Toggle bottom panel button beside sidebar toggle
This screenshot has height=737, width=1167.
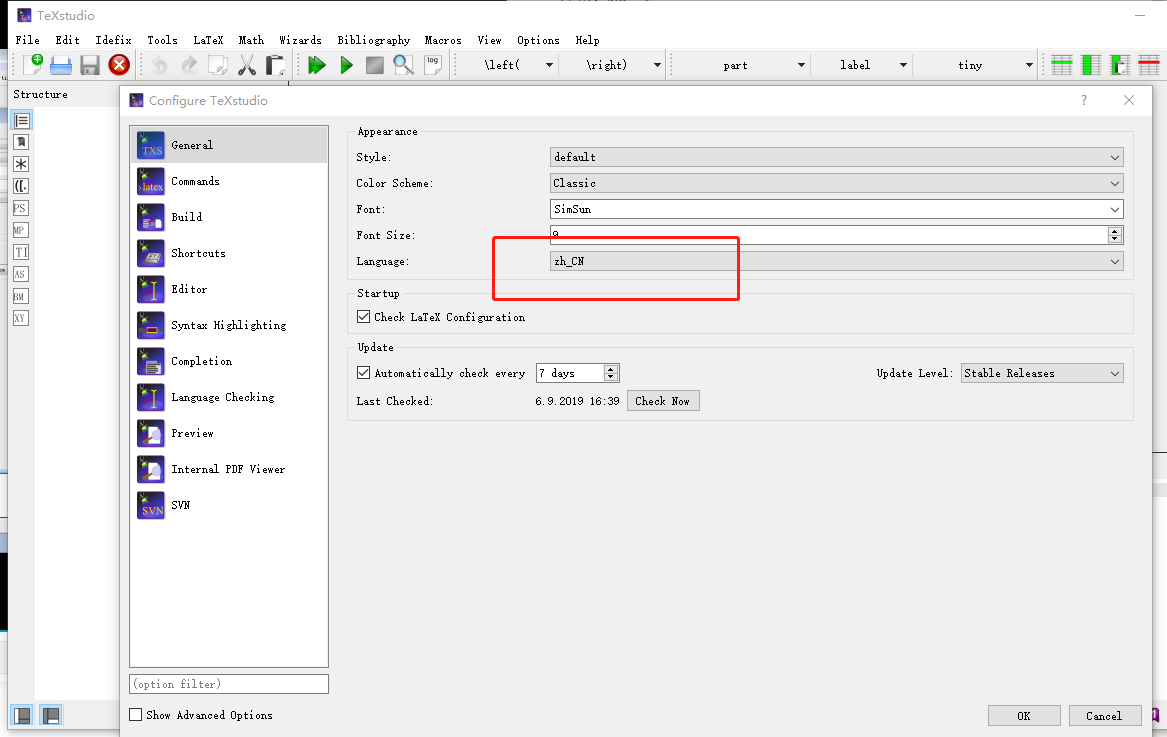pyautogui.click(x=51, y=715)
